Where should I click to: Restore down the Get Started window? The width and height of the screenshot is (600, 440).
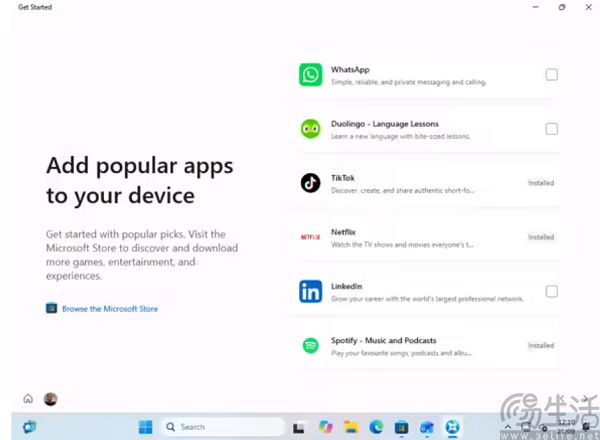[562, 7]
